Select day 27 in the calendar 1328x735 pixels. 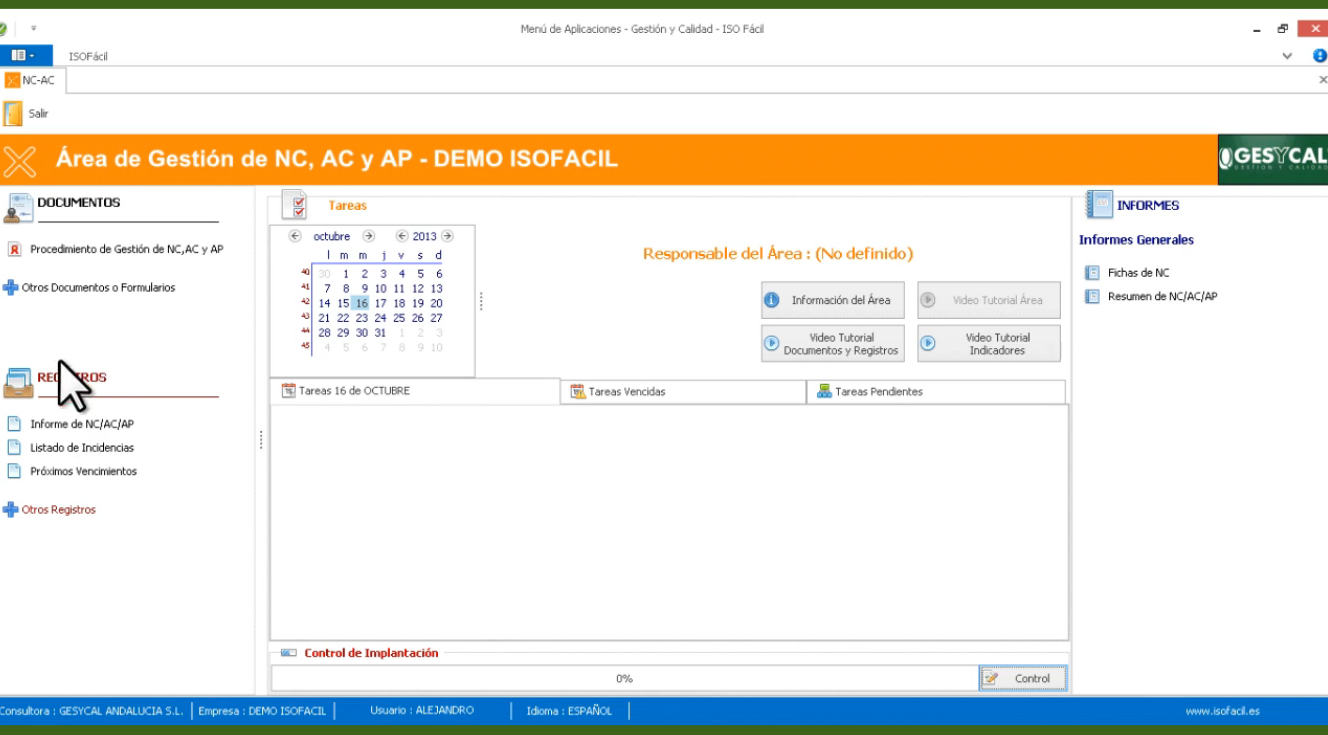click(x=437, y=318)
